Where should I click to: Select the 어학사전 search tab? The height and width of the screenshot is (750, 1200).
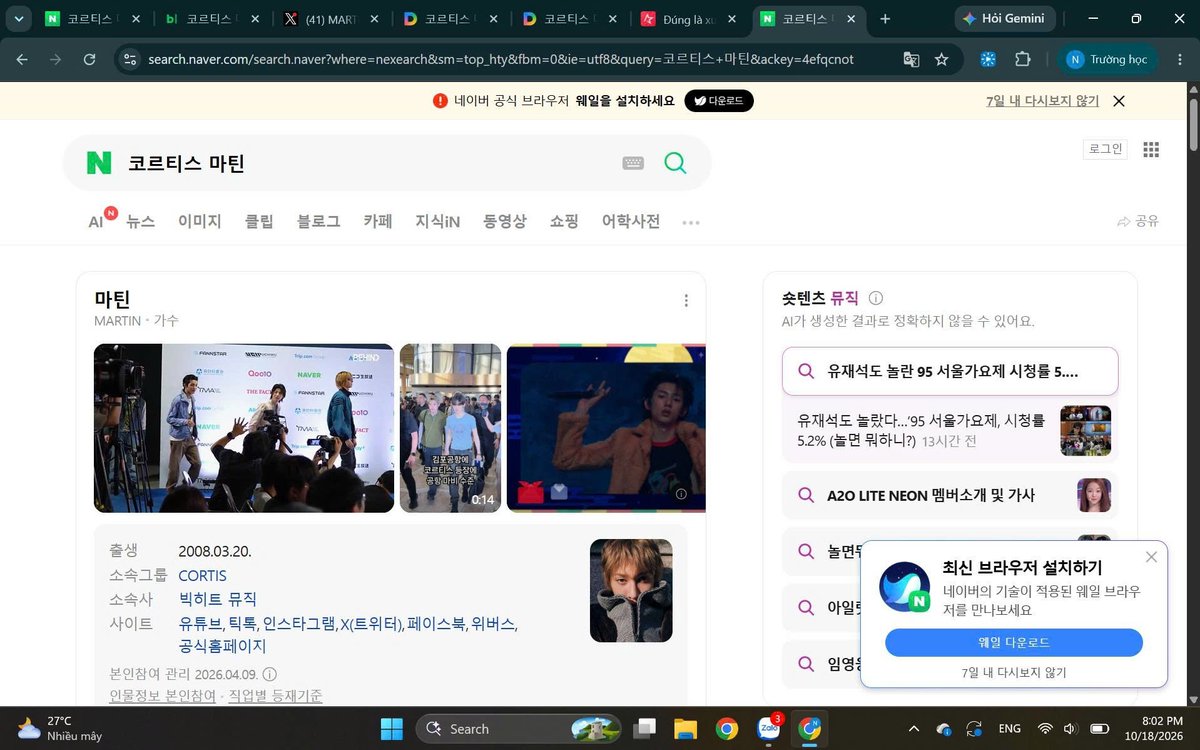[631, 221]
